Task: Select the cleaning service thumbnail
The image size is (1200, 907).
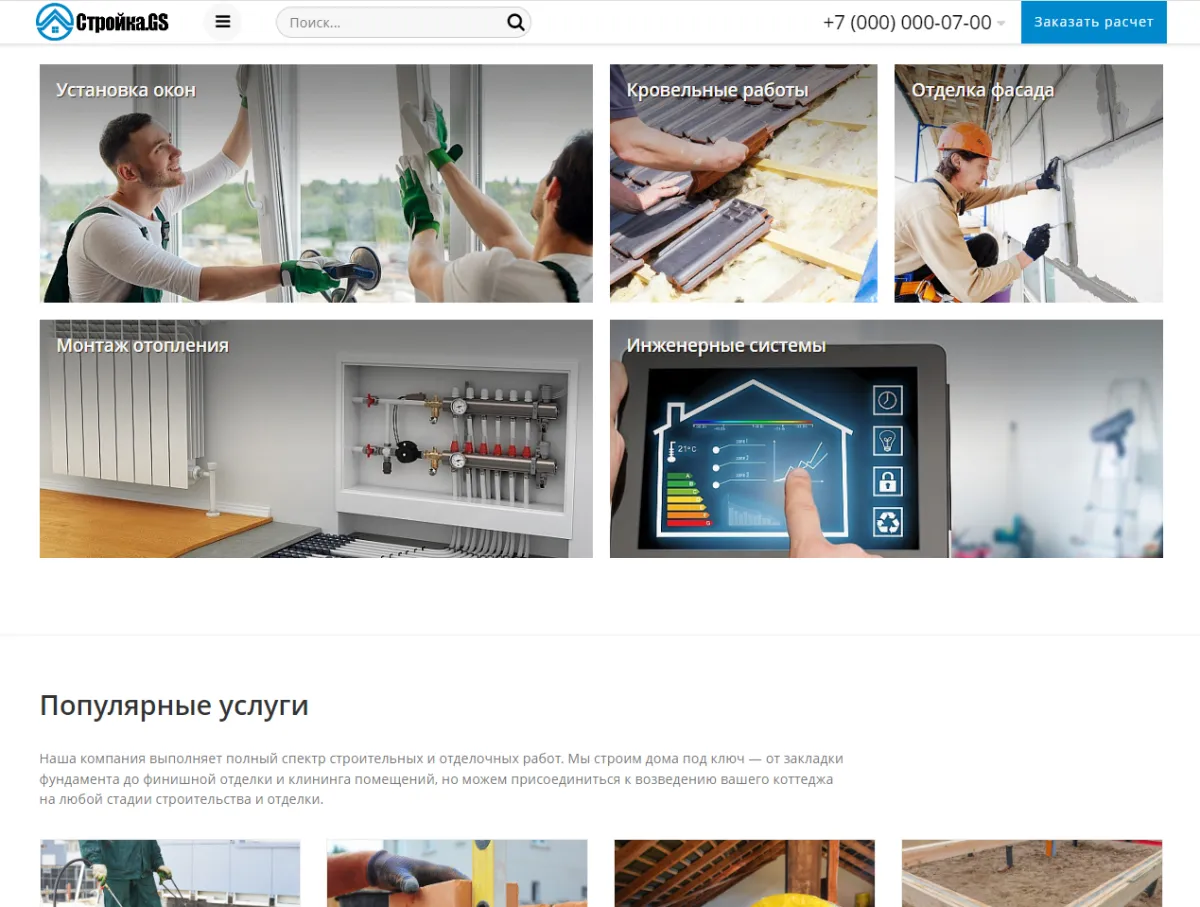Action: point(170,873)
